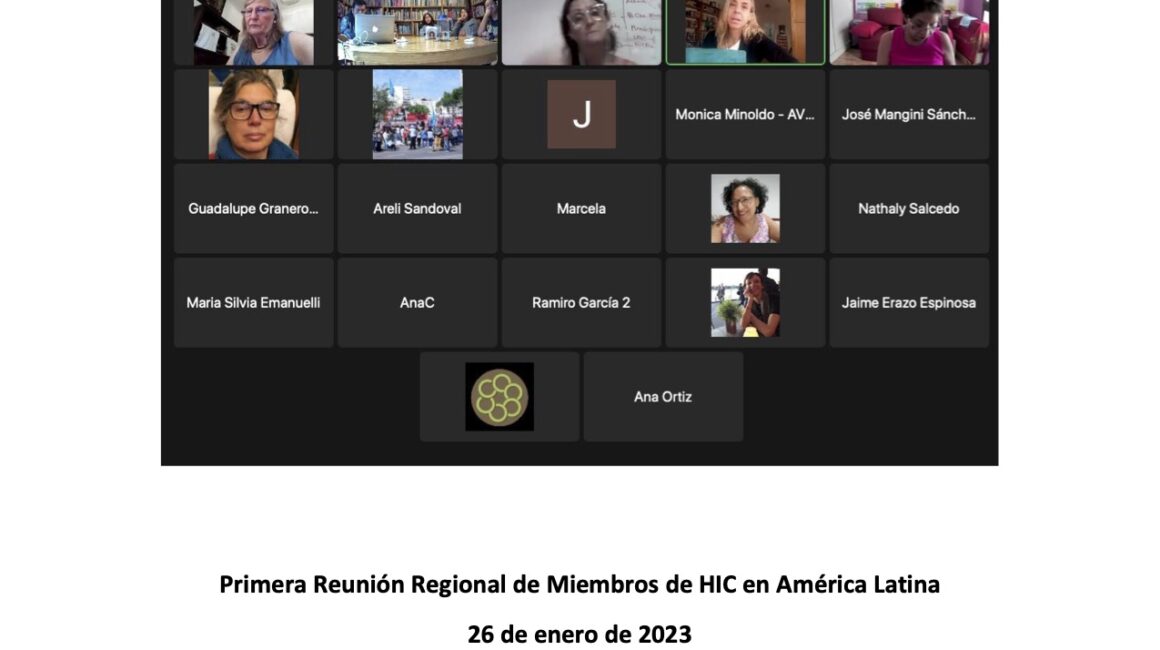Select the AnaC participant tile
The height and width of the screenshot is (650, 1160).
(417, 302)
